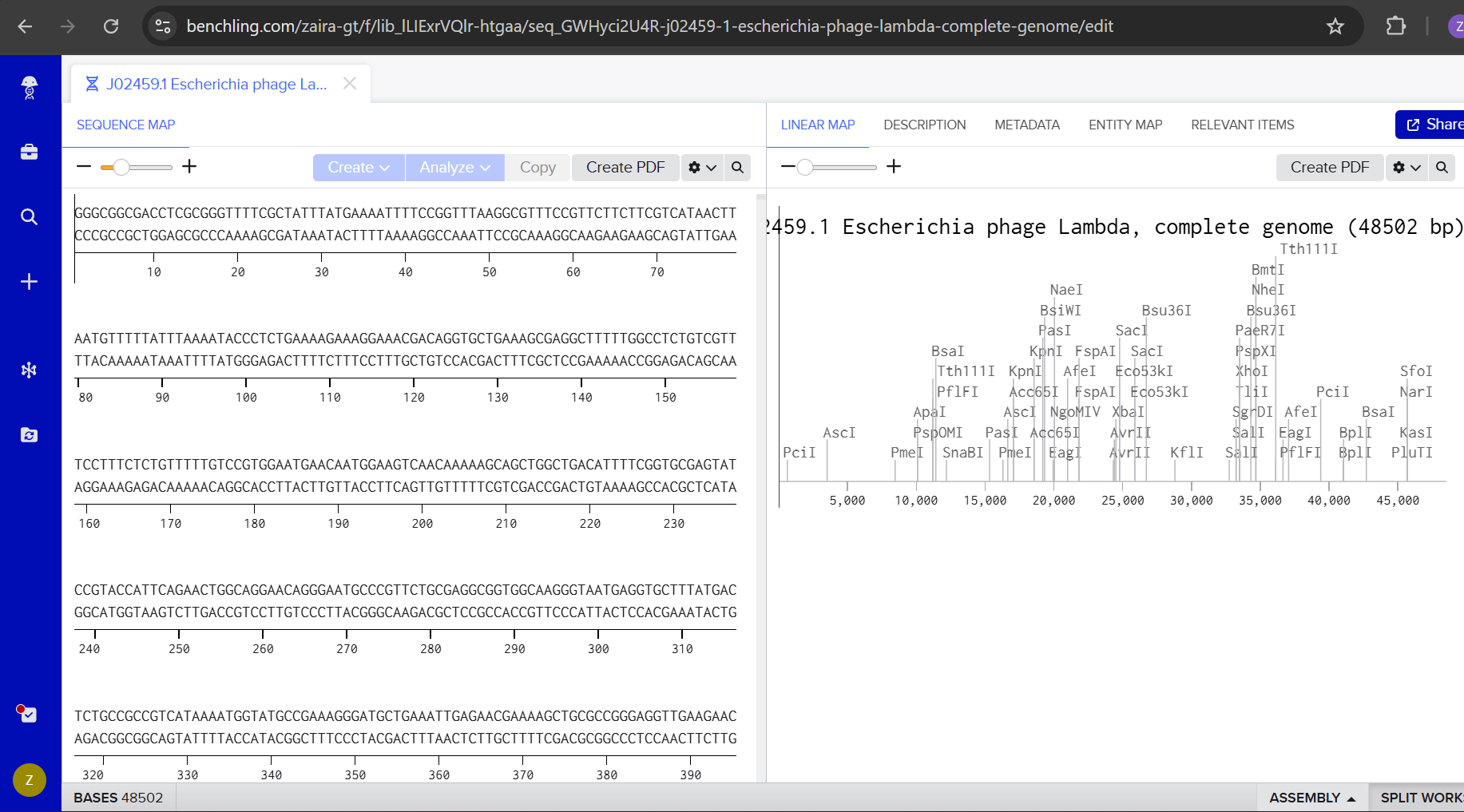Click the BASES 48502 status entry
This screenshot has width=1464, height=812.
click(x=118, y=798)
